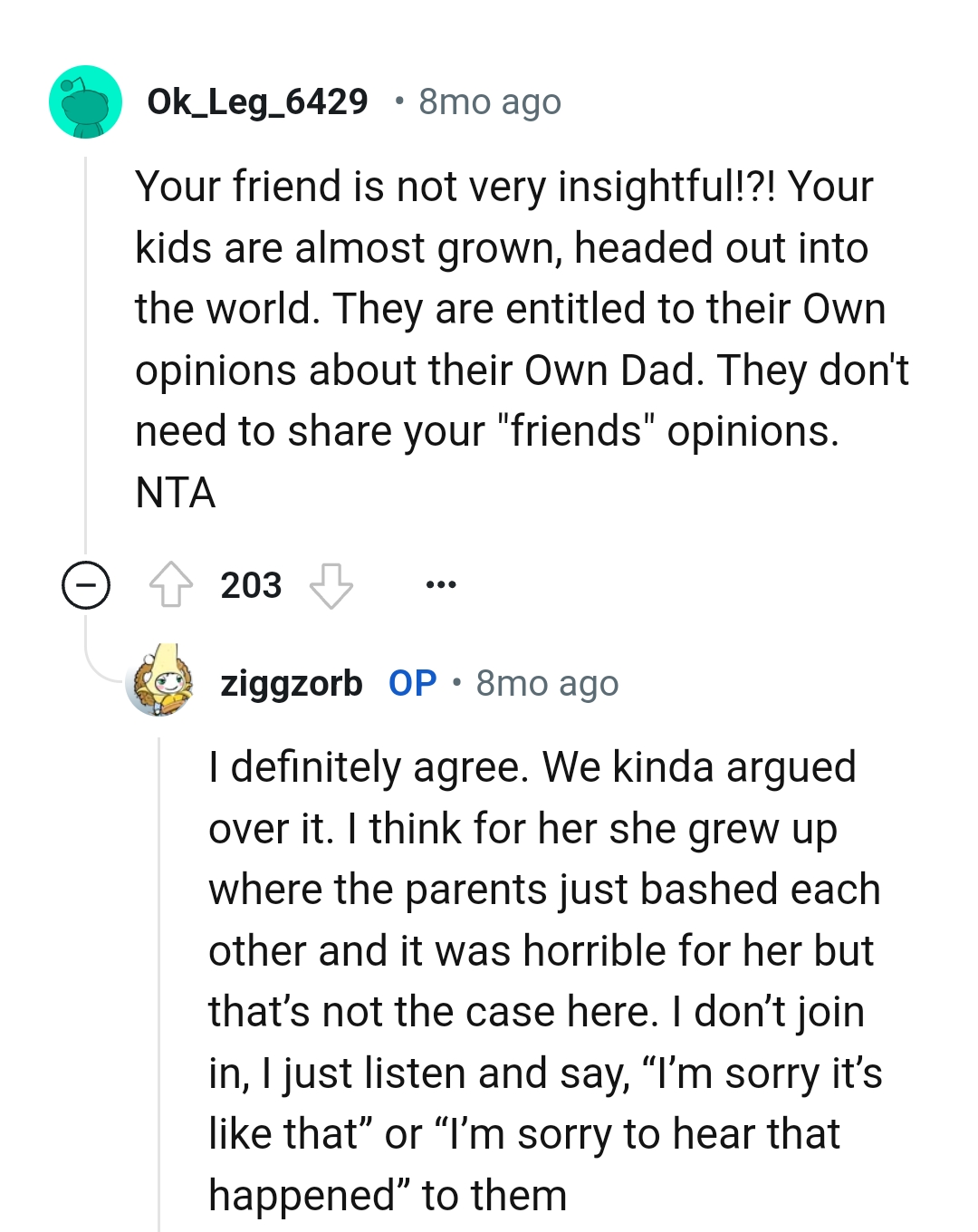Screen dimensions: 978x1232
Task: Click the 8mo ago timestamp
Action: [489, 101]
